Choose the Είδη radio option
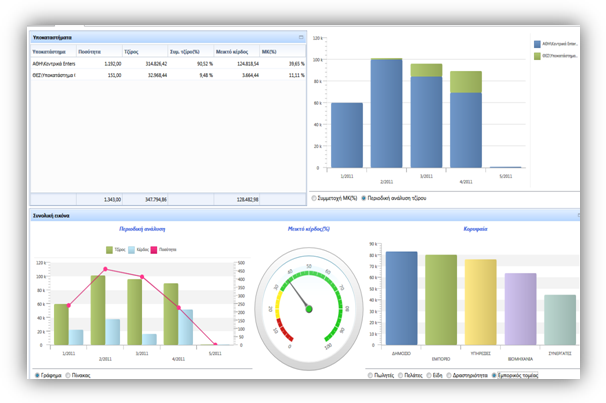Screen dimensions: 606x403 click(429, 375)
